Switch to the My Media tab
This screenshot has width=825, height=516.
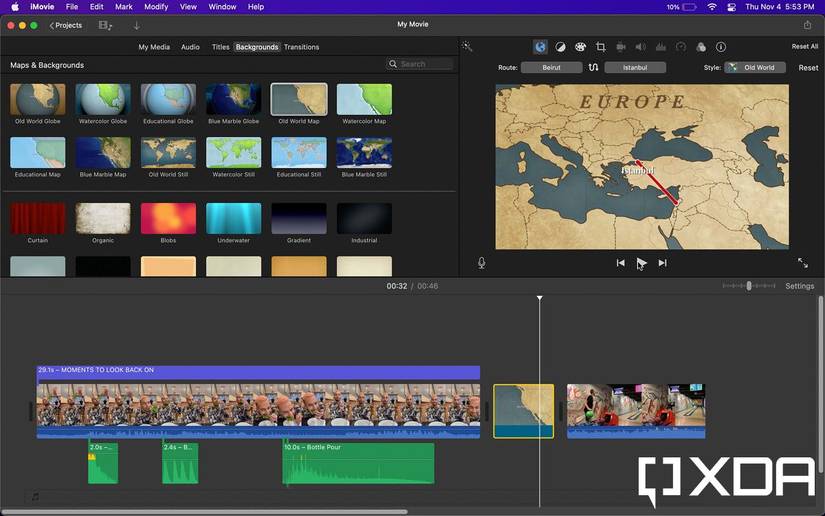click(154, 47)
